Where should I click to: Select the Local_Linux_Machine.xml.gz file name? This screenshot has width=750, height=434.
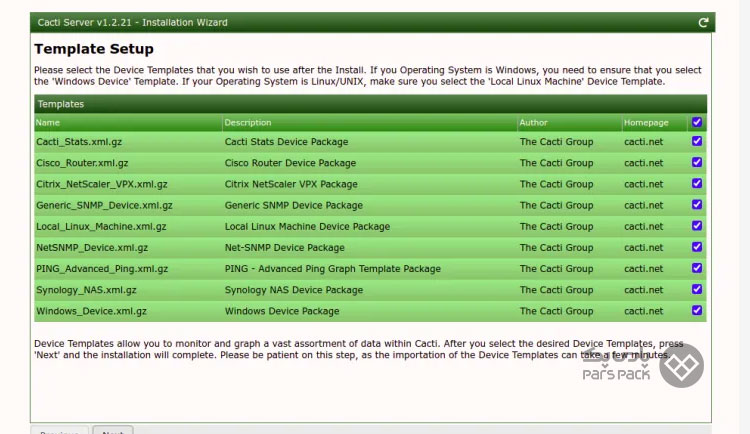coord(101,226)
